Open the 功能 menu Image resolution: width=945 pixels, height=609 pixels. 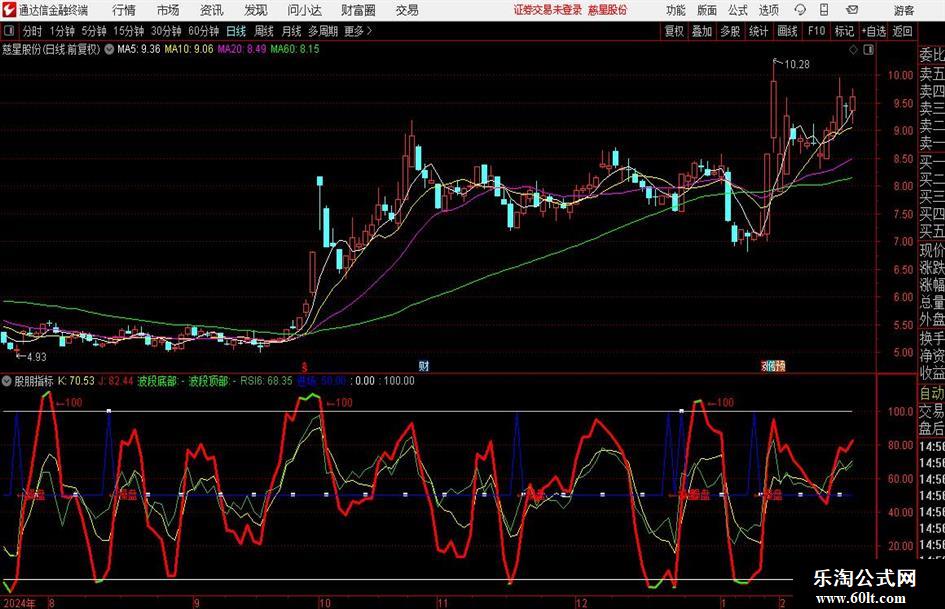tap(676, 10)
